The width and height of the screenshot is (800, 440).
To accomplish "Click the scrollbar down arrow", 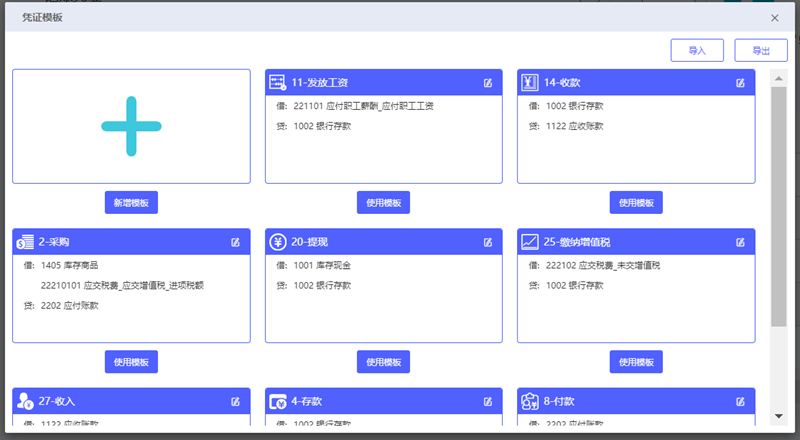I will click(x=778, y=416).
